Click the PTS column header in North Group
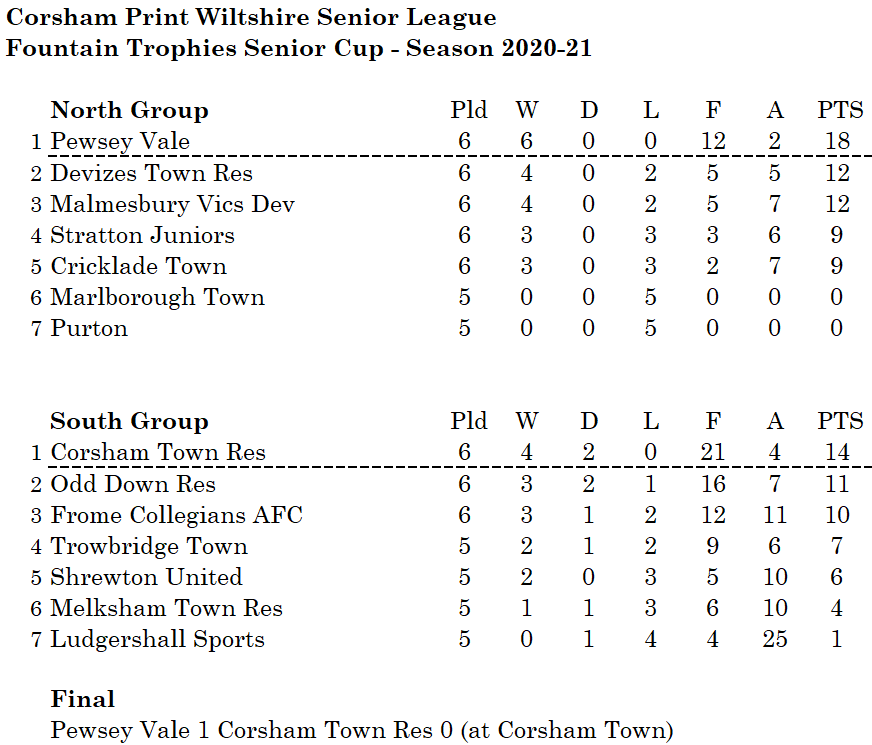872x745 pixels. click(x=839, y=110)
